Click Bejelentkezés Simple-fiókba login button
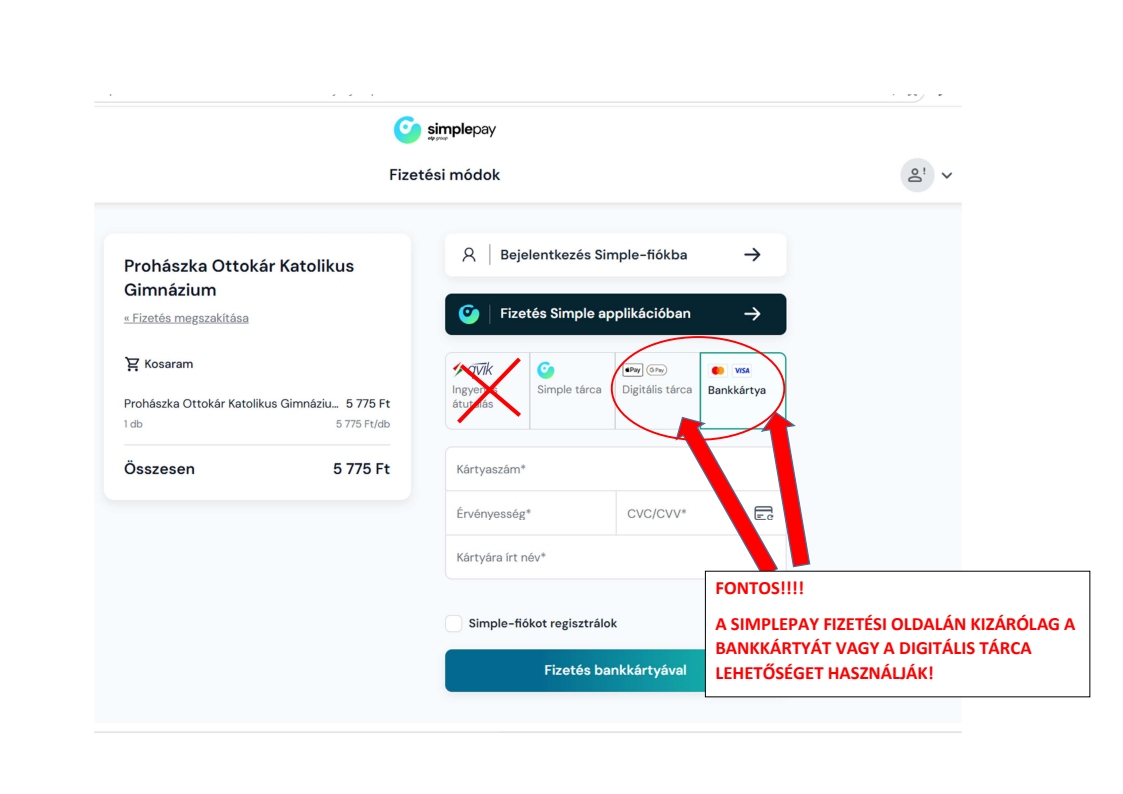Screen dimensions: 1123x794 point(615,255)
